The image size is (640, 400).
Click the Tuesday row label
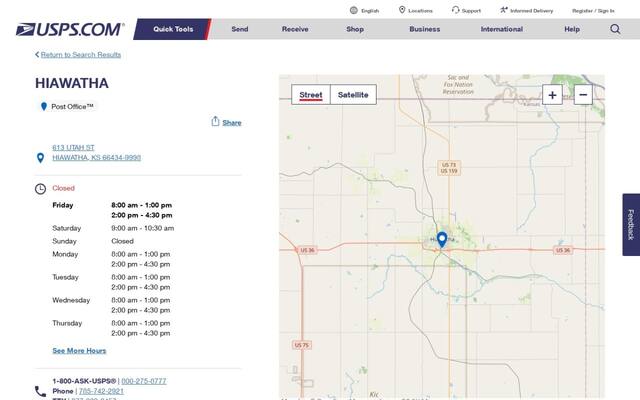point(65,277)
